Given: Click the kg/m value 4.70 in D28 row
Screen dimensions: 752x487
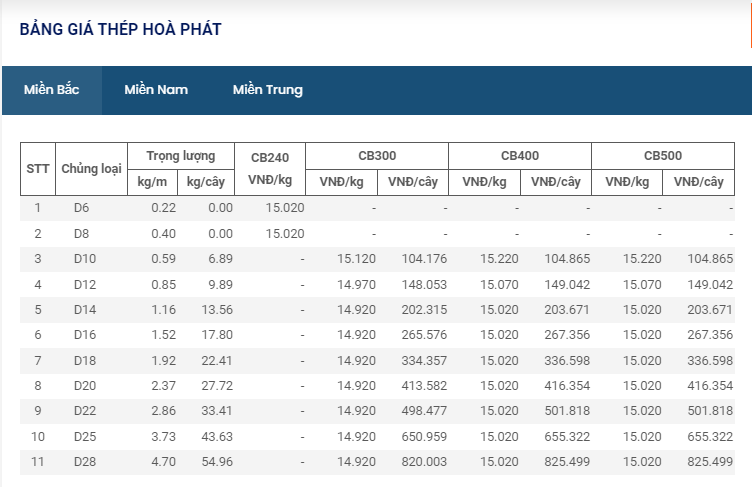Looking at the screenshot, I should [x=164, y=462].
